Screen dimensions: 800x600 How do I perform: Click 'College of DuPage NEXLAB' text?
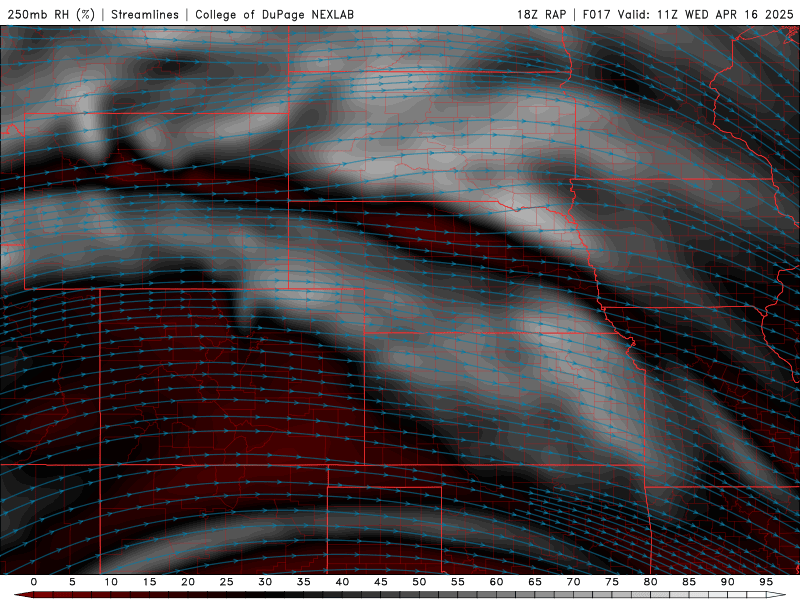pos(274,14)
